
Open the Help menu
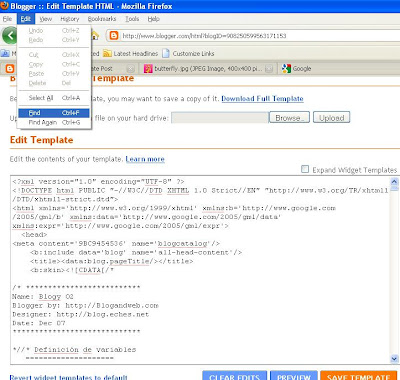click(154, 19)
